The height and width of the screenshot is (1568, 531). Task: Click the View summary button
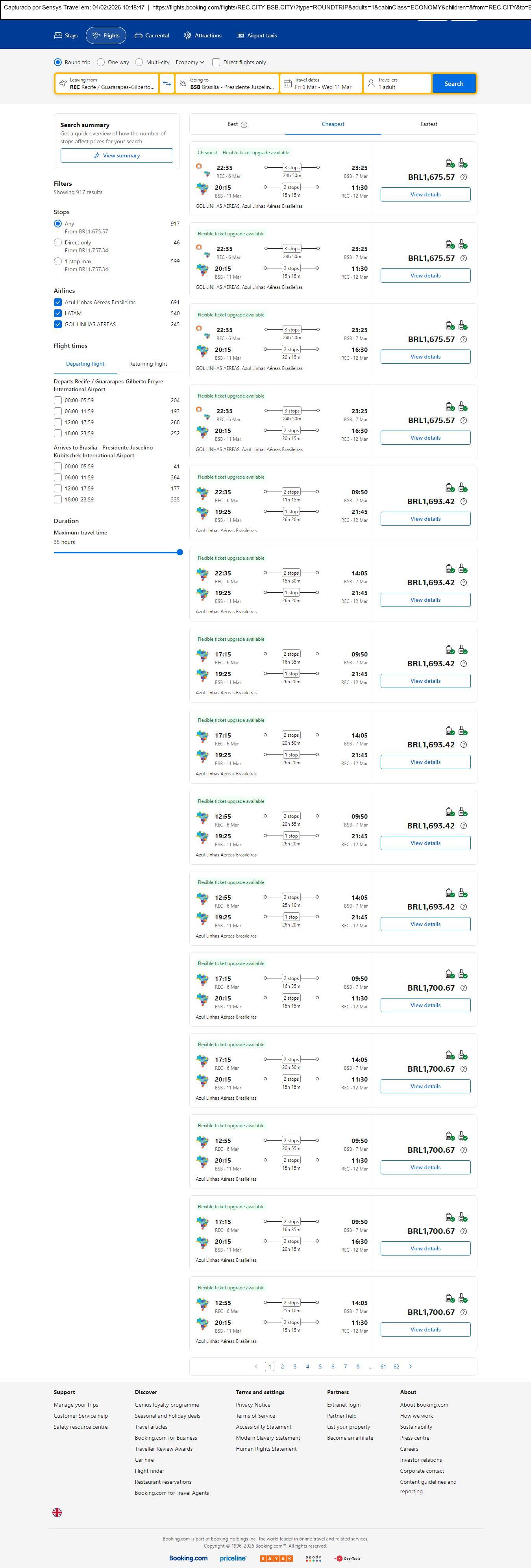coord(116,156)
